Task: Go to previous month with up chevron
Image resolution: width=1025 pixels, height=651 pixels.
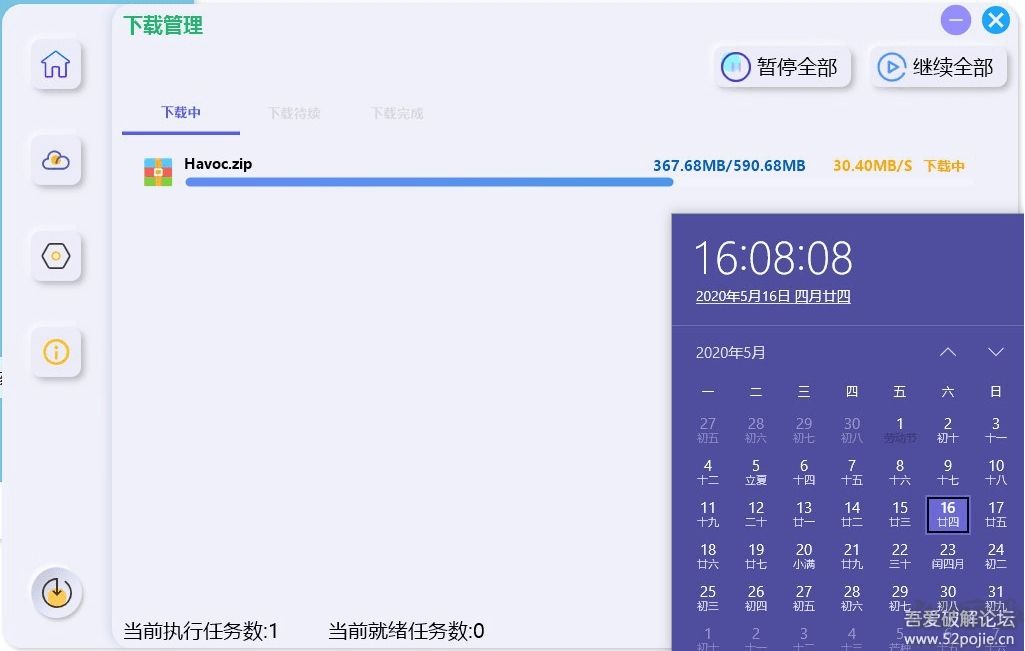Action: pos(947,352)
